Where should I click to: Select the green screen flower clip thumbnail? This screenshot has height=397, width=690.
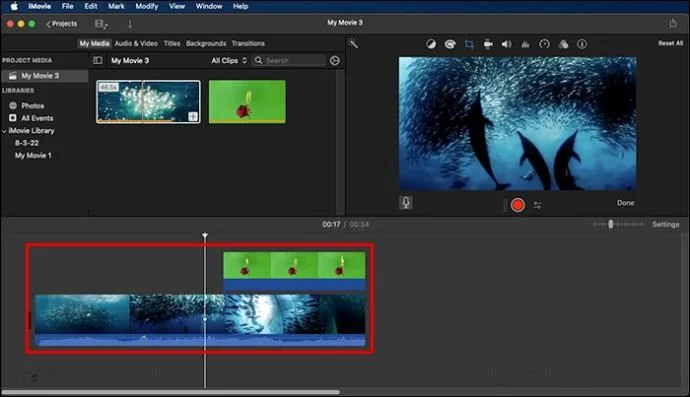point(247,102)
